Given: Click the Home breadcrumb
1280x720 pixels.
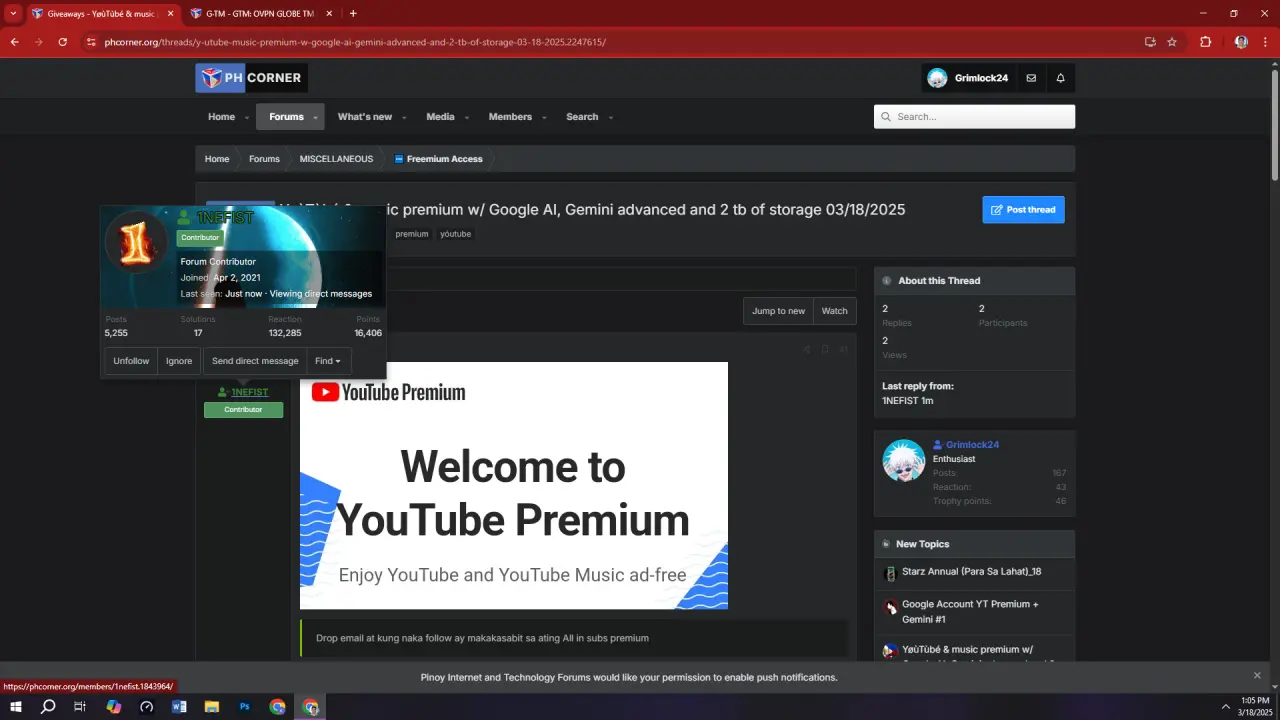Looking at the screenshot, I should [217, 159].
